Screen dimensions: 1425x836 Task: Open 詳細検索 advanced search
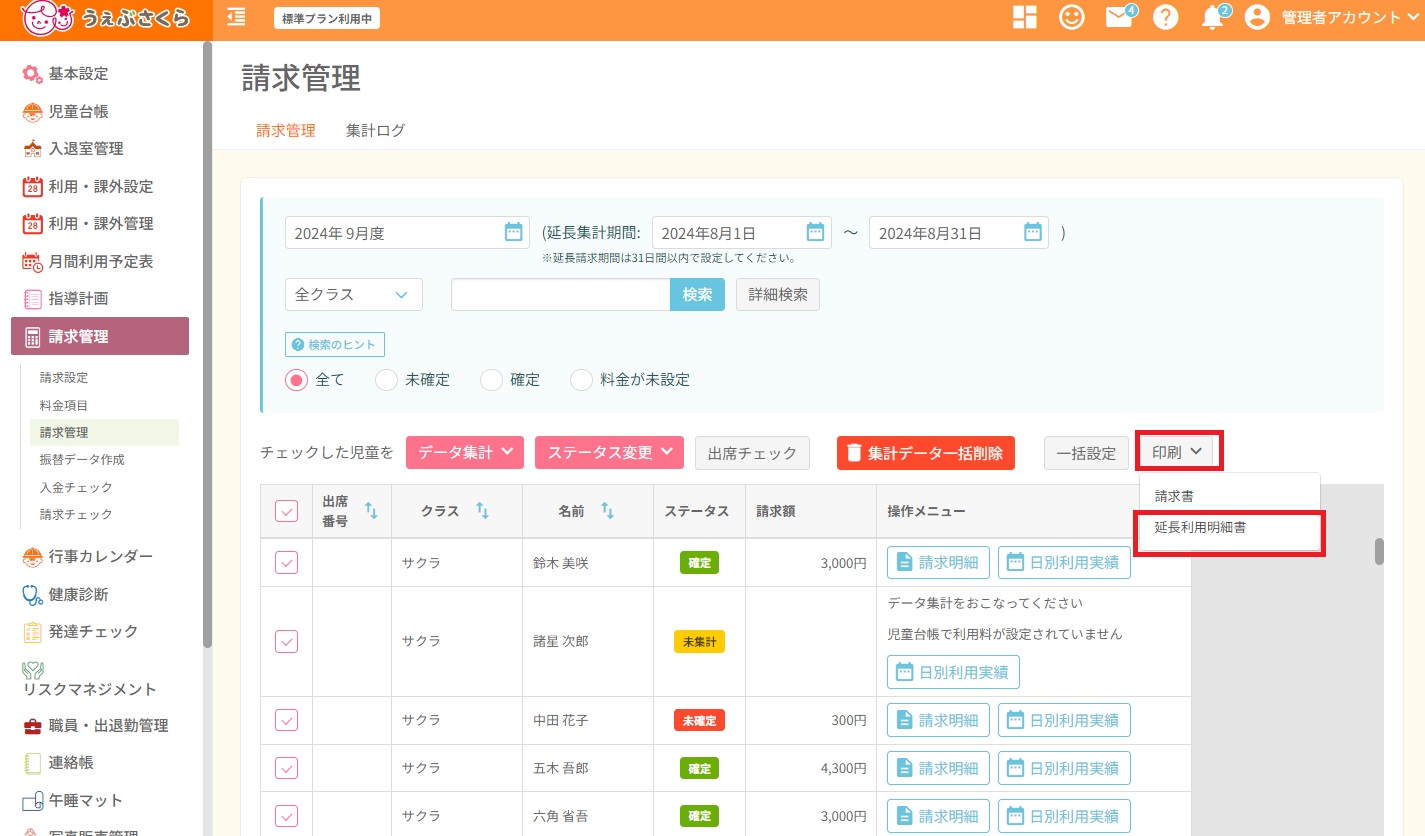[x=778, y=295]
